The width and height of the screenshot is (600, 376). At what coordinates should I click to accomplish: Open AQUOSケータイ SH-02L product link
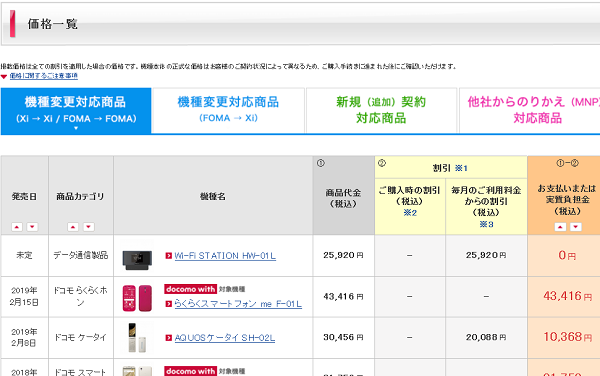point(225,338)
